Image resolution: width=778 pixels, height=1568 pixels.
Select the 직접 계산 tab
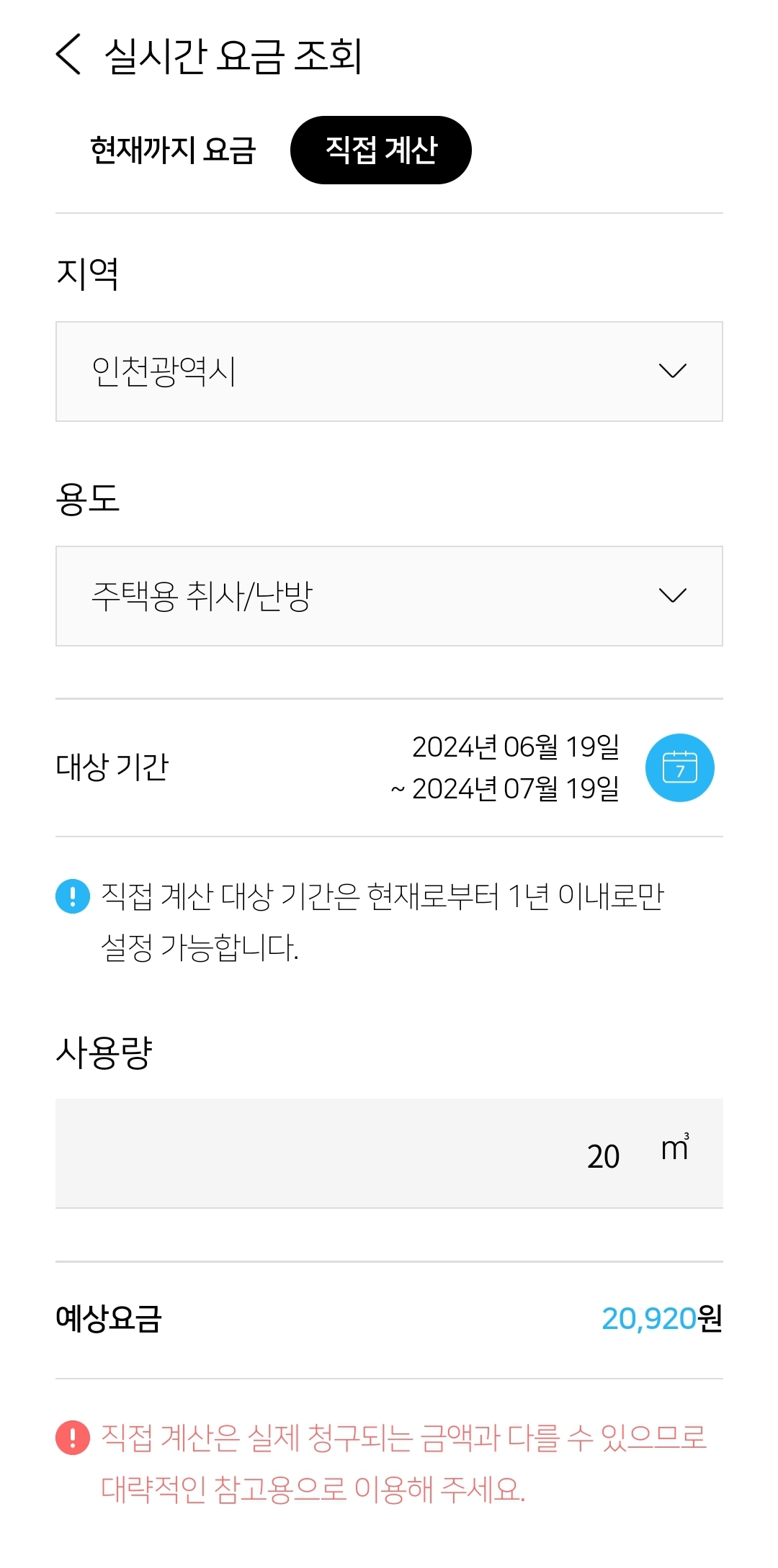[x=380, y=150]
